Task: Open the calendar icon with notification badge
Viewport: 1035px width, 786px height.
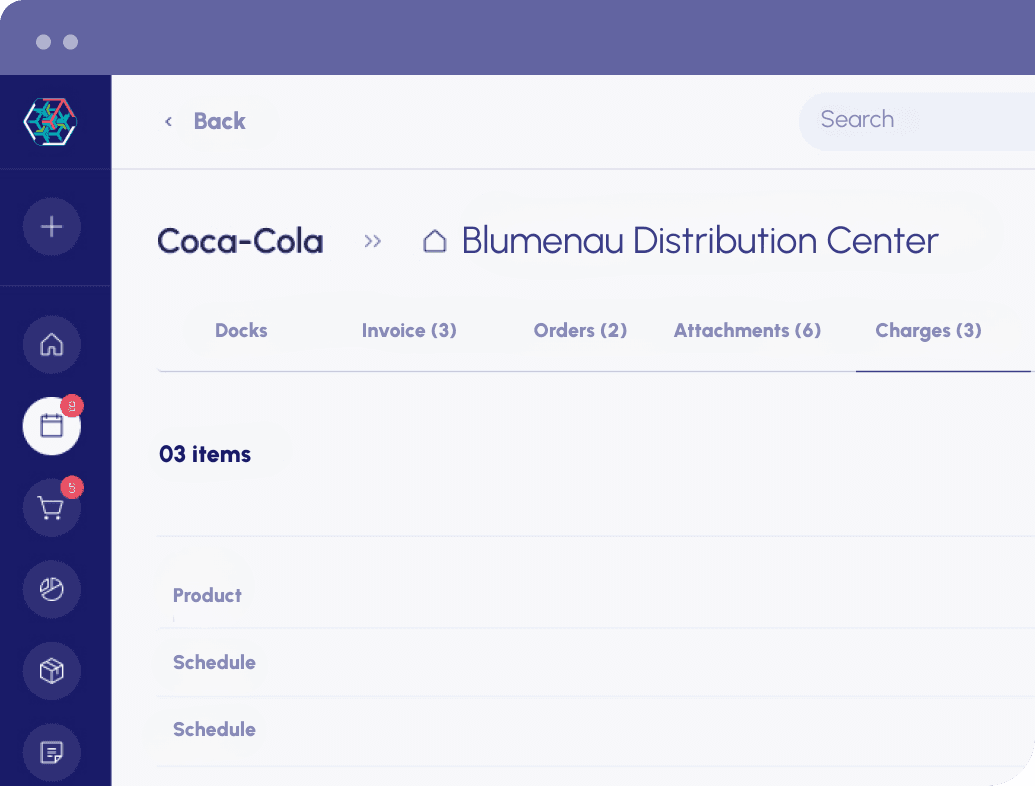Action: coord(51,426)
